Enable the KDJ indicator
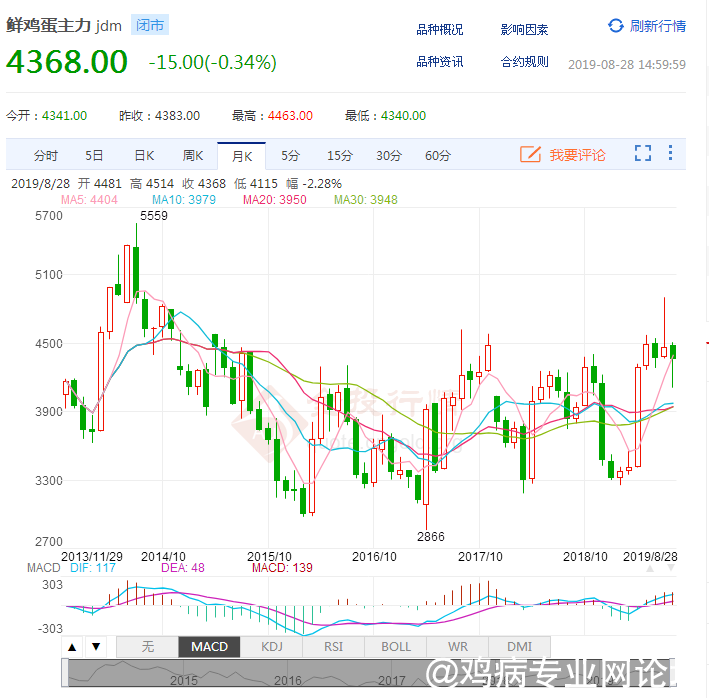The image size is (709, 698). pyautogui.click(x=272, y=647)
